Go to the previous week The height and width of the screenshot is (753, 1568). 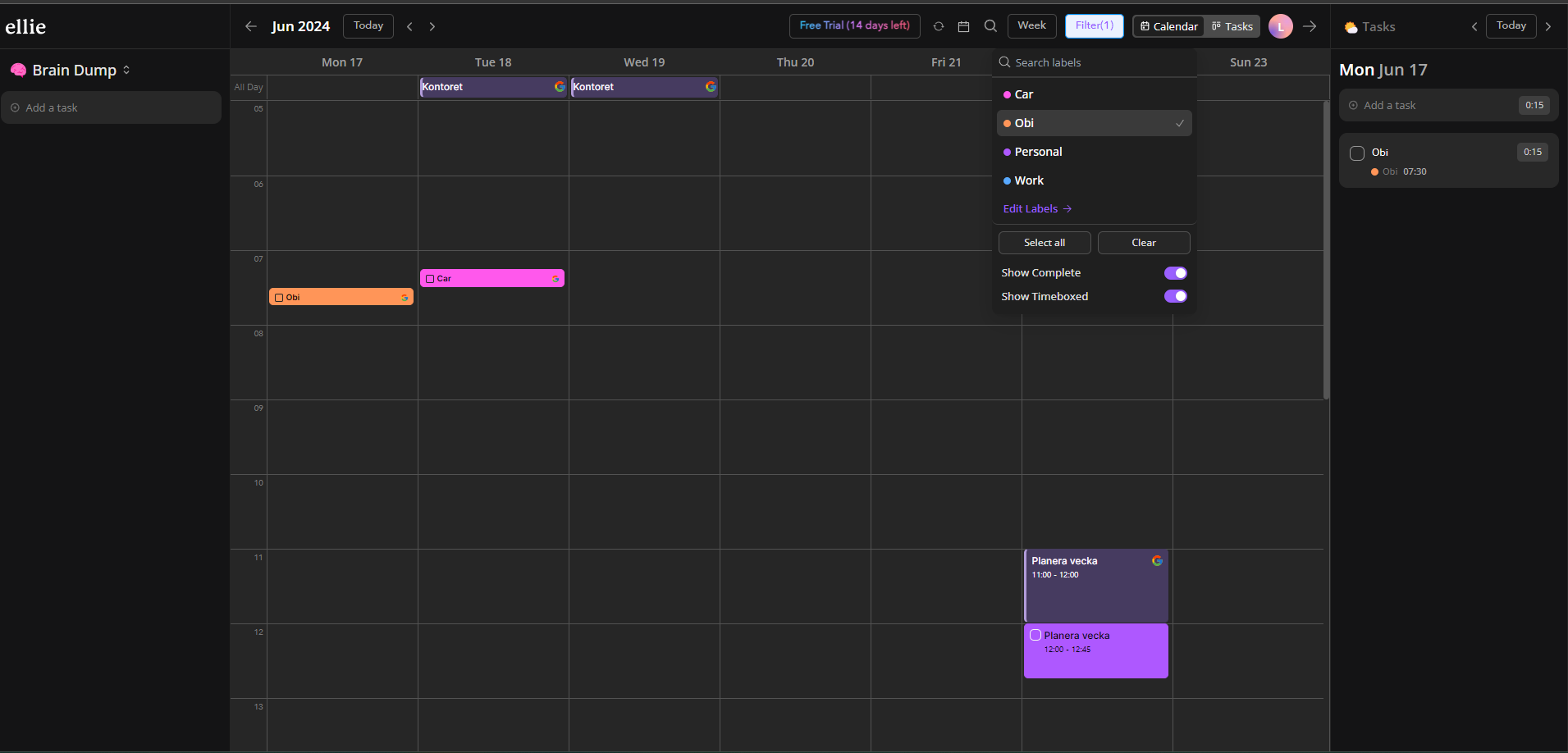(409, 26)
